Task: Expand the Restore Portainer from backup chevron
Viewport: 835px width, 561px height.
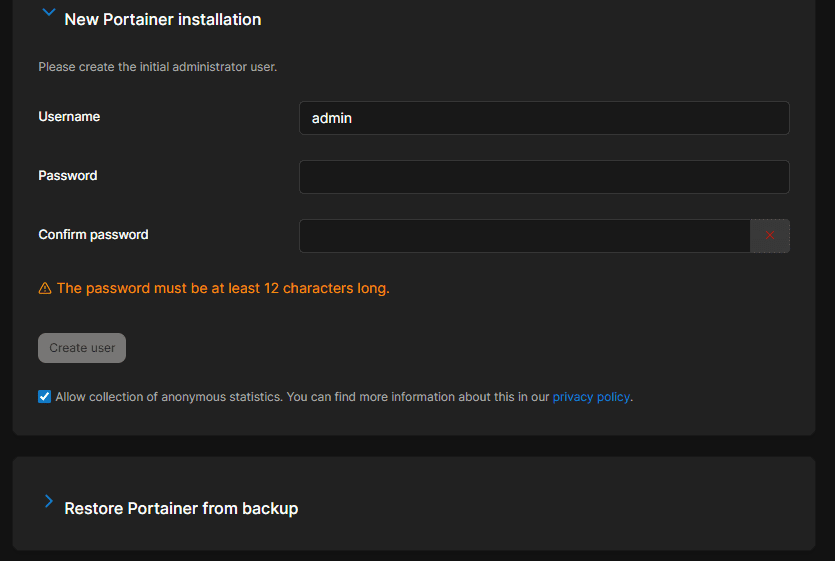Action: coord(48,502)
